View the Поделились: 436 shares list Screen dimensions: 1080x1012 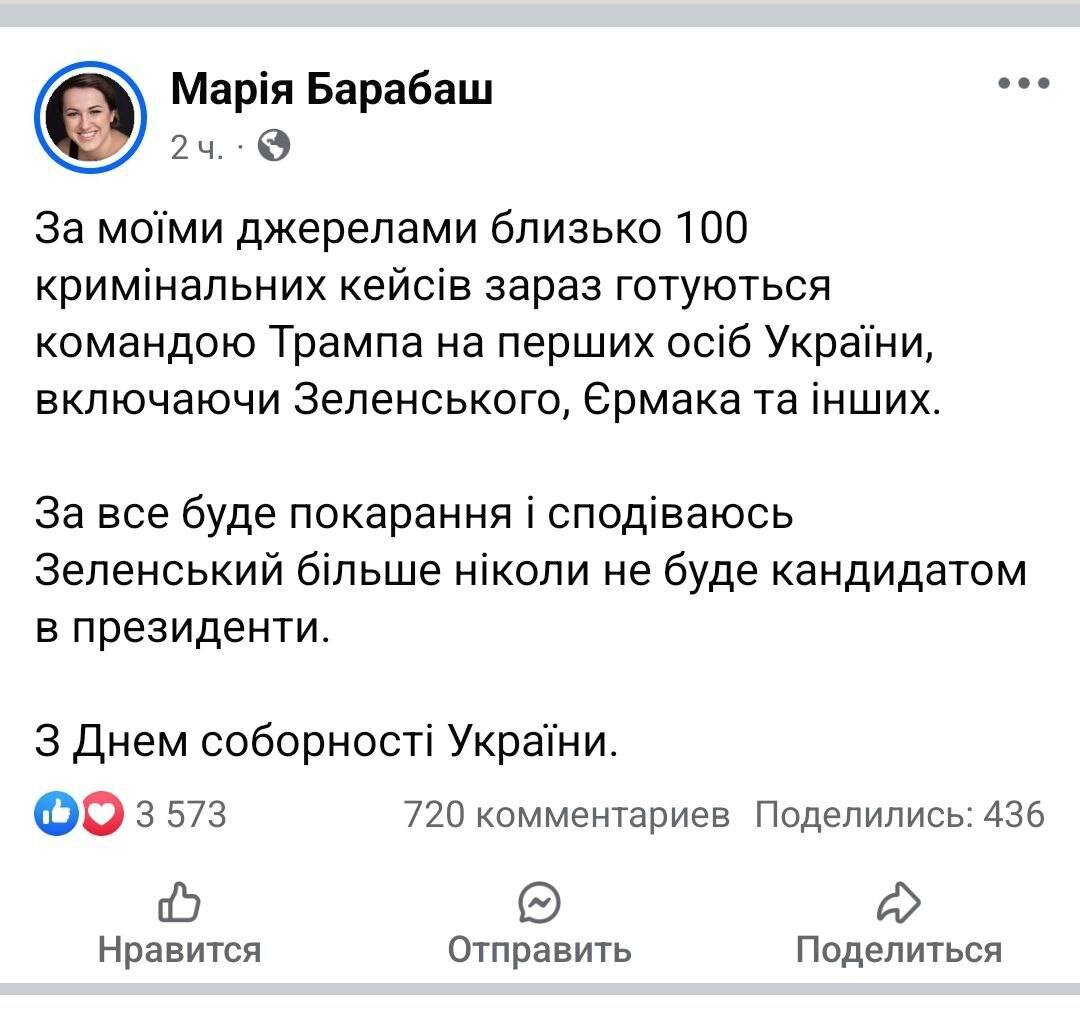(899, 816)
